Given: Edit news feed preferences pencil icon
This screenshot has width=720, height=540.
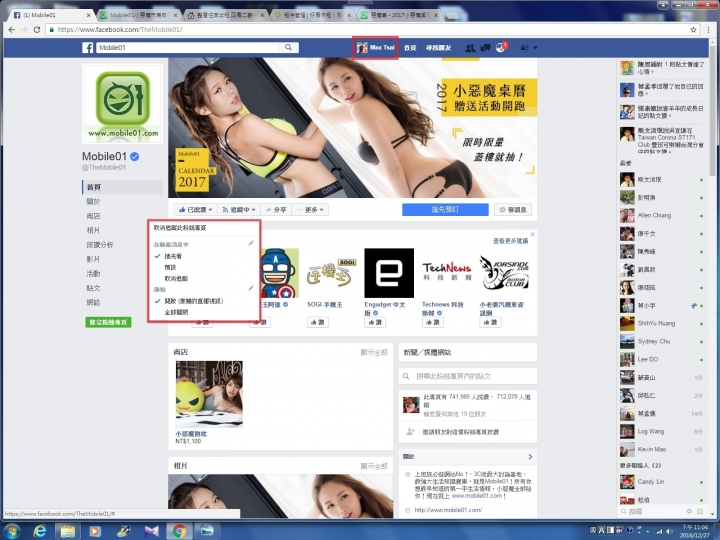Looking at the screenshot, I should coord(251,243).
